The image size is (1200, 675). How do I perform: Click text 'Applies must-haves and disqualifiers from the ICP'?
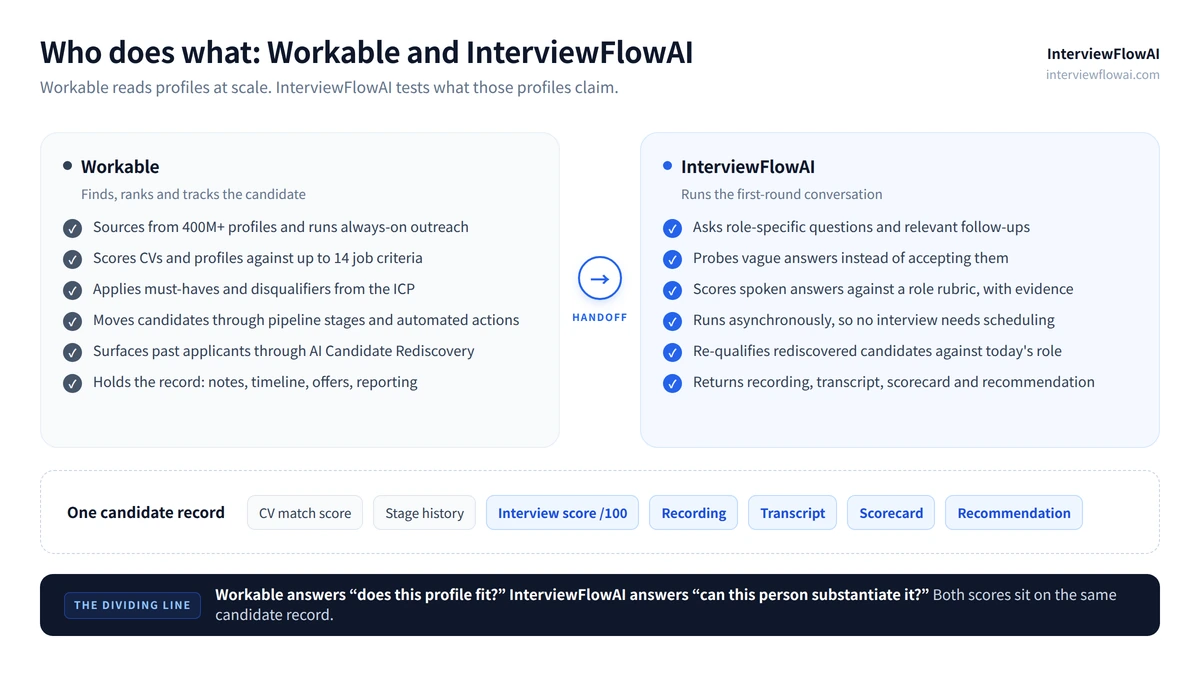coord(254,289)
